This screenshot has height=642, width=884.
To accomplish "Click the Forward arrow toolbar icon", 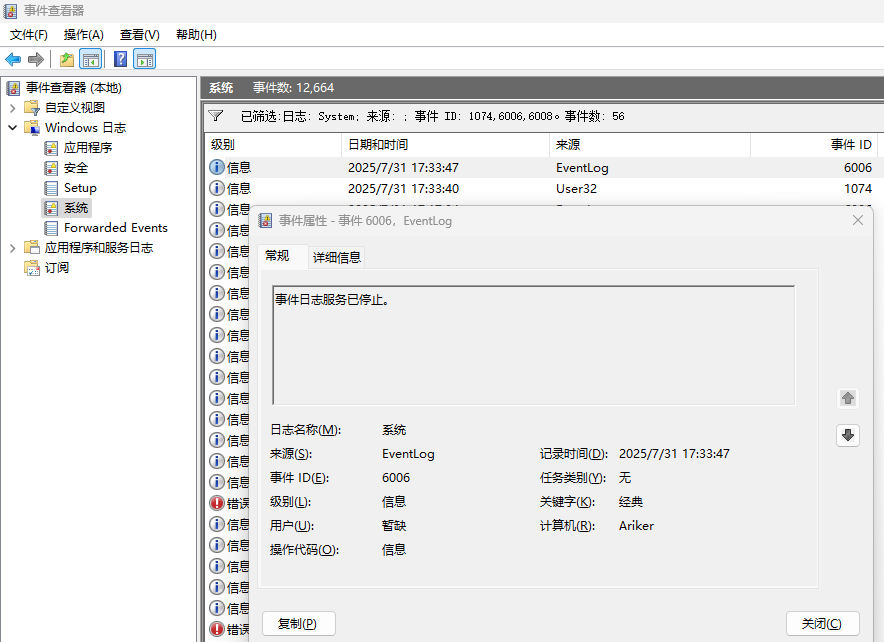I will 36,59.
